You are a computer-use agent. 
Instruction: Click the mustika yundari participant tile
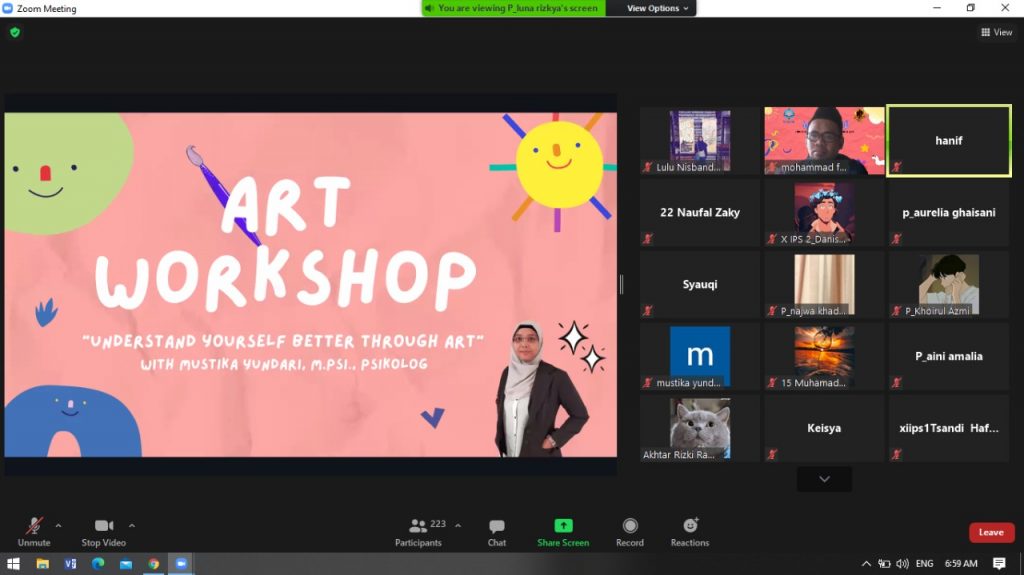click(700, 356)
